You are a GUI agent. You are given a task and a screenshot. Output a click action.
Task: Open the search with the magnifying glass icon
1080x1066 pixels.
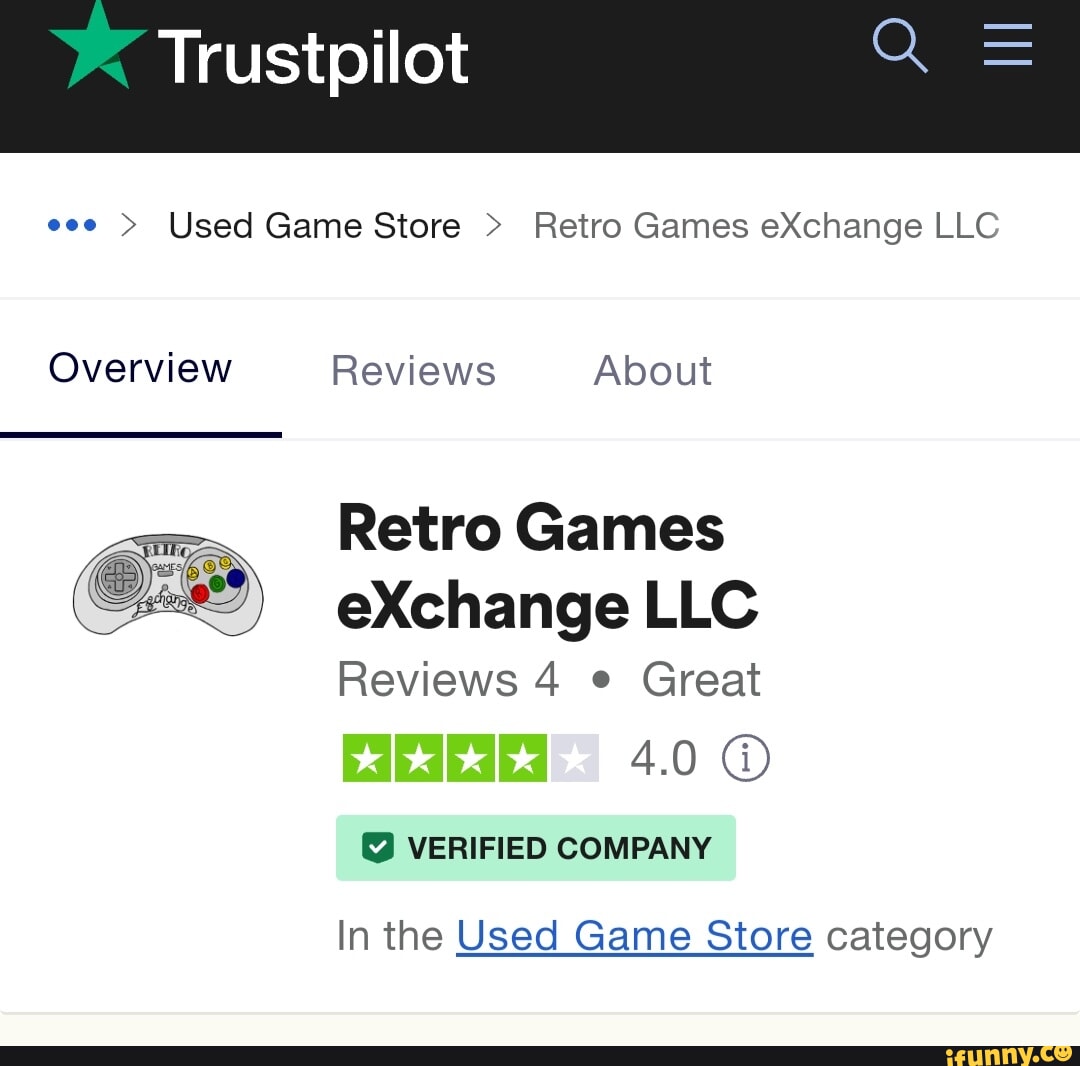coord(899,45)
